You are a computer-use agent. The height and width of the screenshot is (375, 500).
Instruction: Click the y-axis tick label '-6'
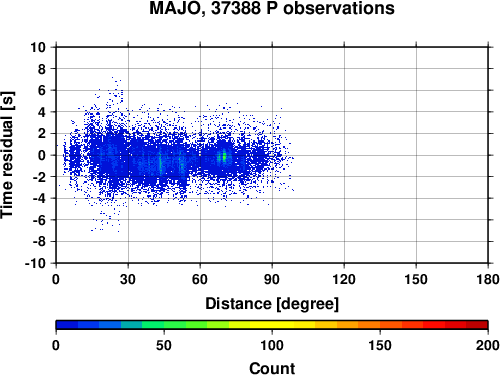[x=39, y=220]
